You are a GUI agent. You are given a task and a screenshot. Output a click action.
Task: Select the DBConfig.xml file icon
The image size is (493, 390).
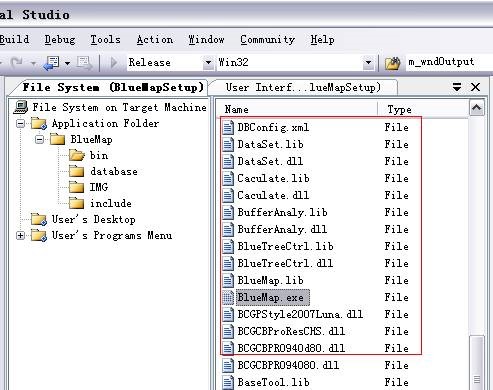tap(228, 128)
